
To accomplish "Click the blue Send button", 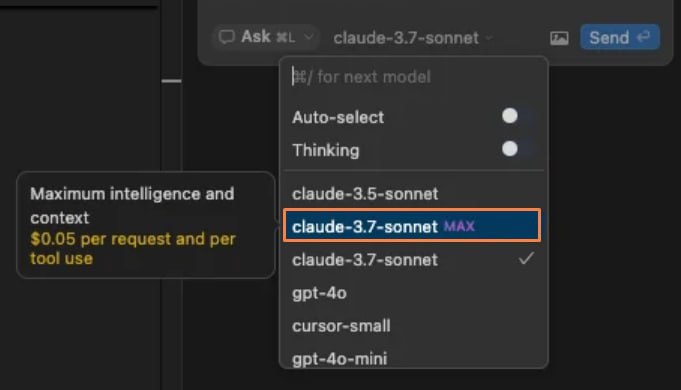I will coord(620,37).
